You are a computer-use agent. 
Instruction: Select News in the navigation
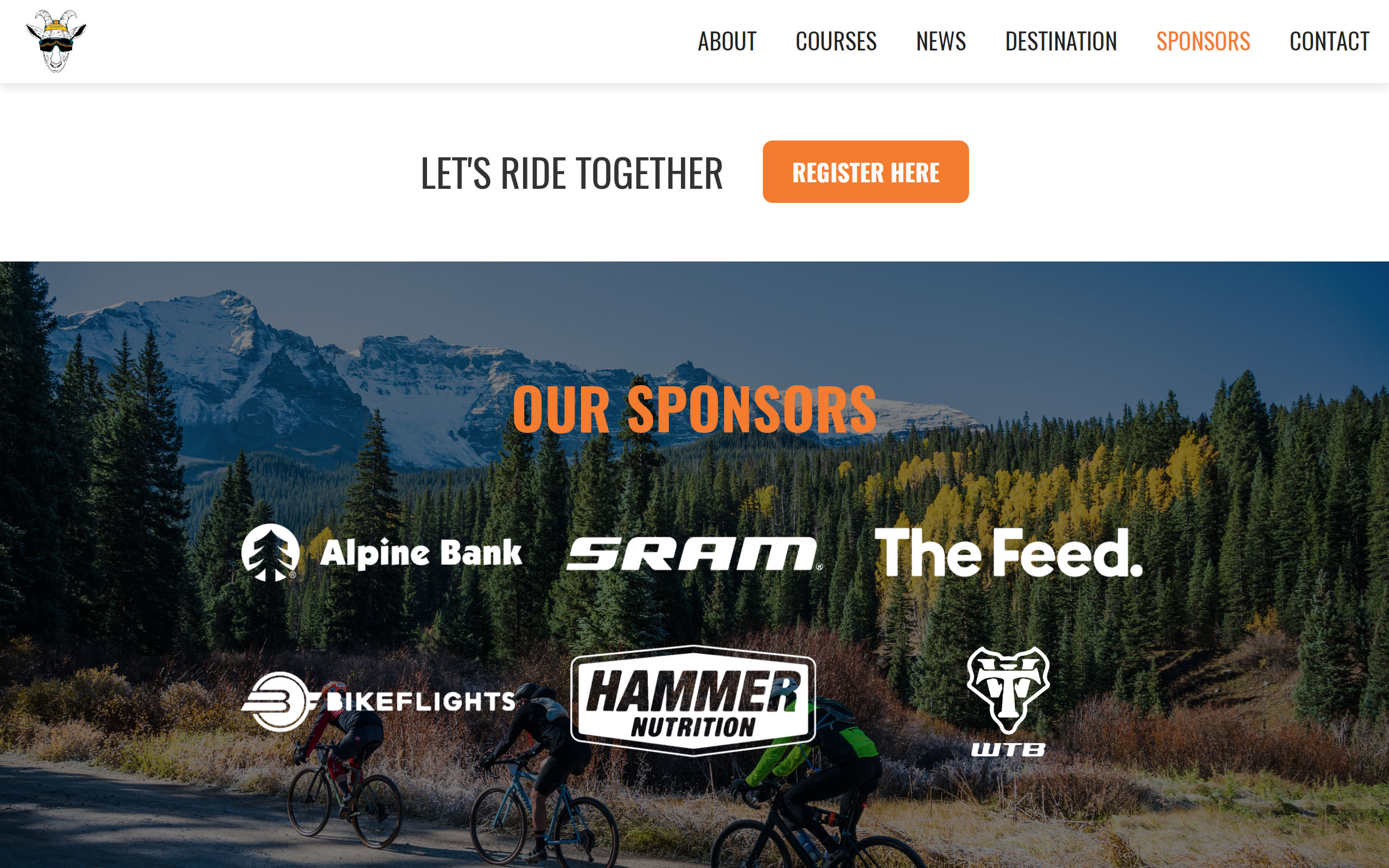(x=941, y=41)
